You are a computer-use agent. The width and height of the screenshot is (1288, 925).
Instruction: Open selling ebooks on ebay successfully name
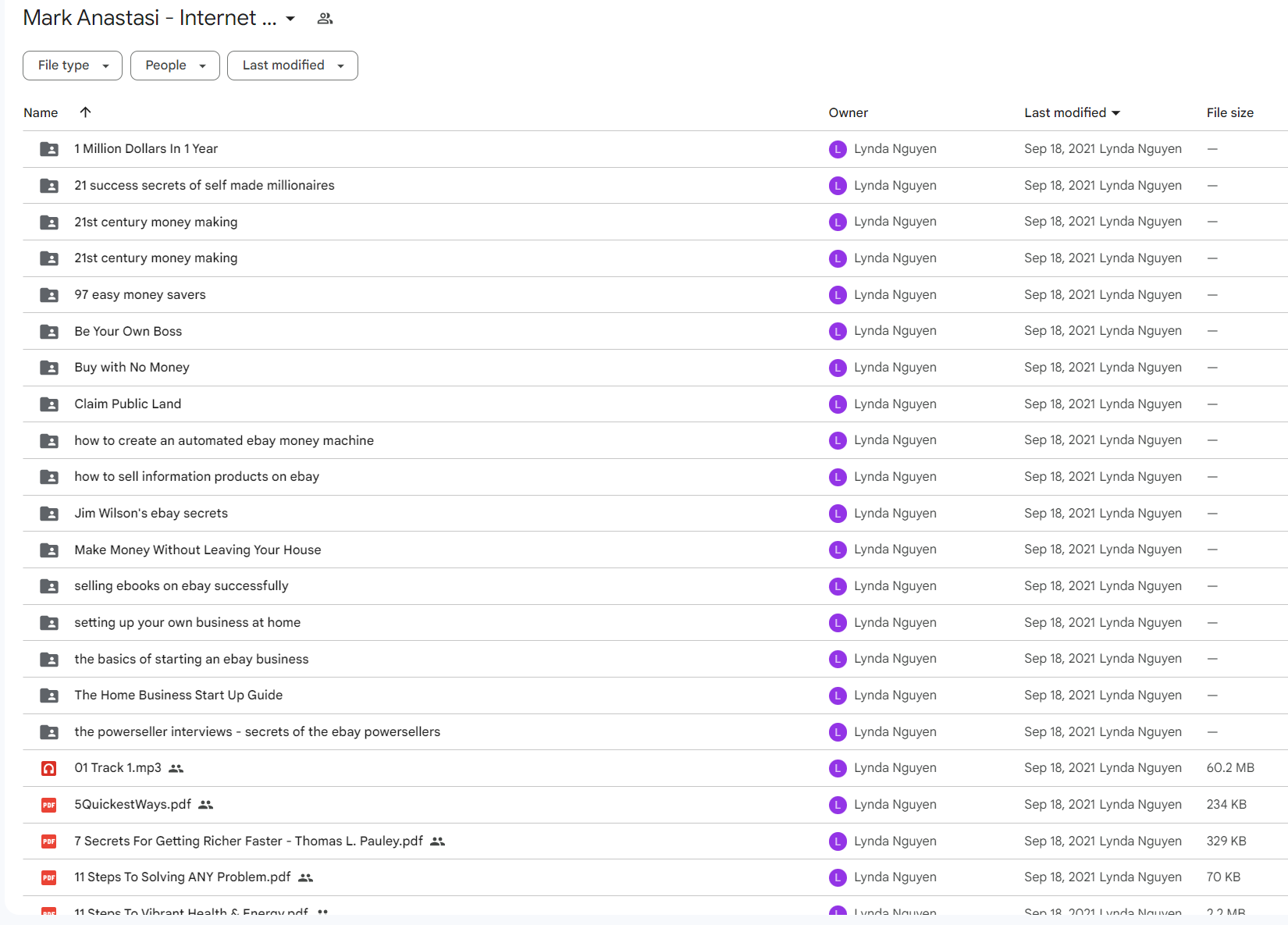(x=181, y=585)
